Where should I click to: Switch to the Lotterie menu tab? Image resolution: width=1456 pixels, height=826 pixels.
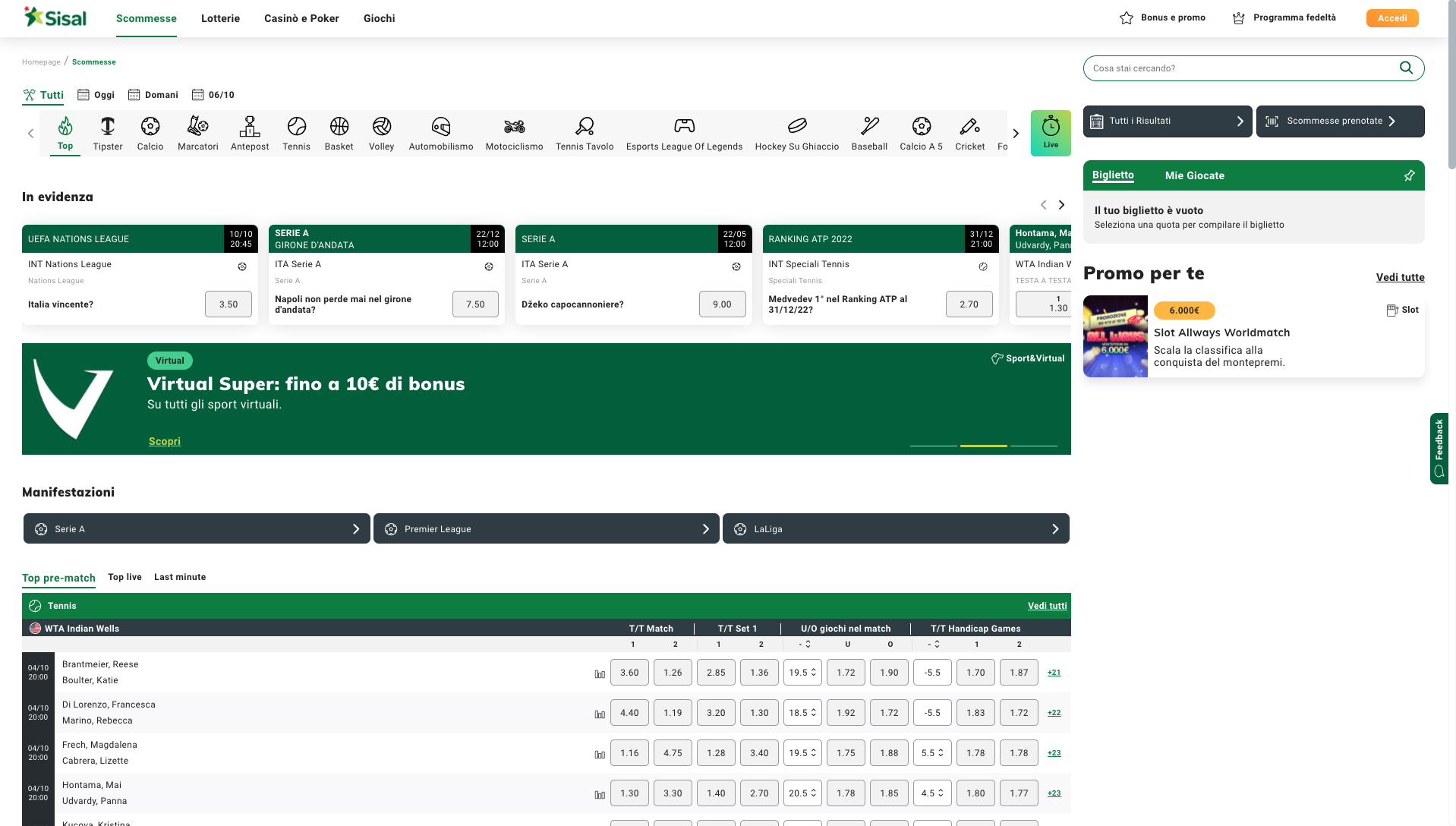tap(220, 18)
